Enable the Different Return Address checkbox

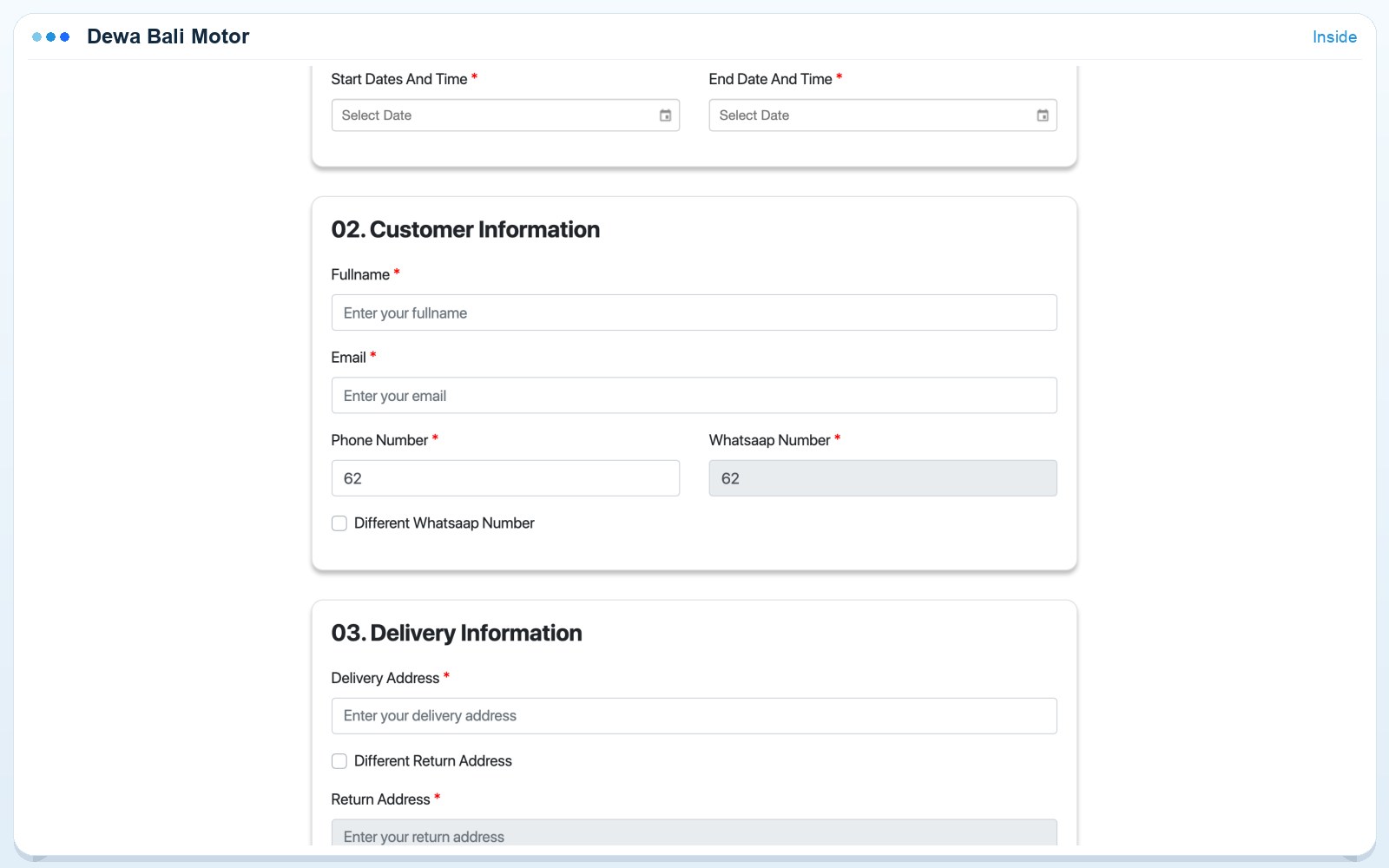tap(339, 761)
